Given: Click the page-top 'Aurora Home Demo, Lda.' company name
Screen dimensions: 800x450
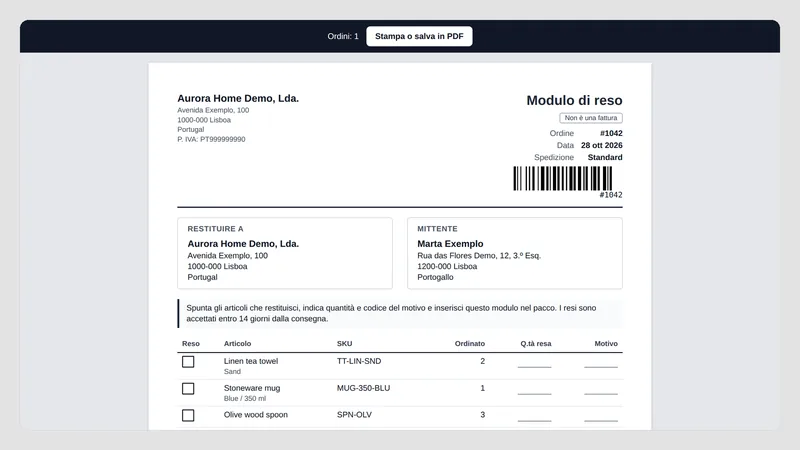Looking at the screenshot, I should coord(238,98).
